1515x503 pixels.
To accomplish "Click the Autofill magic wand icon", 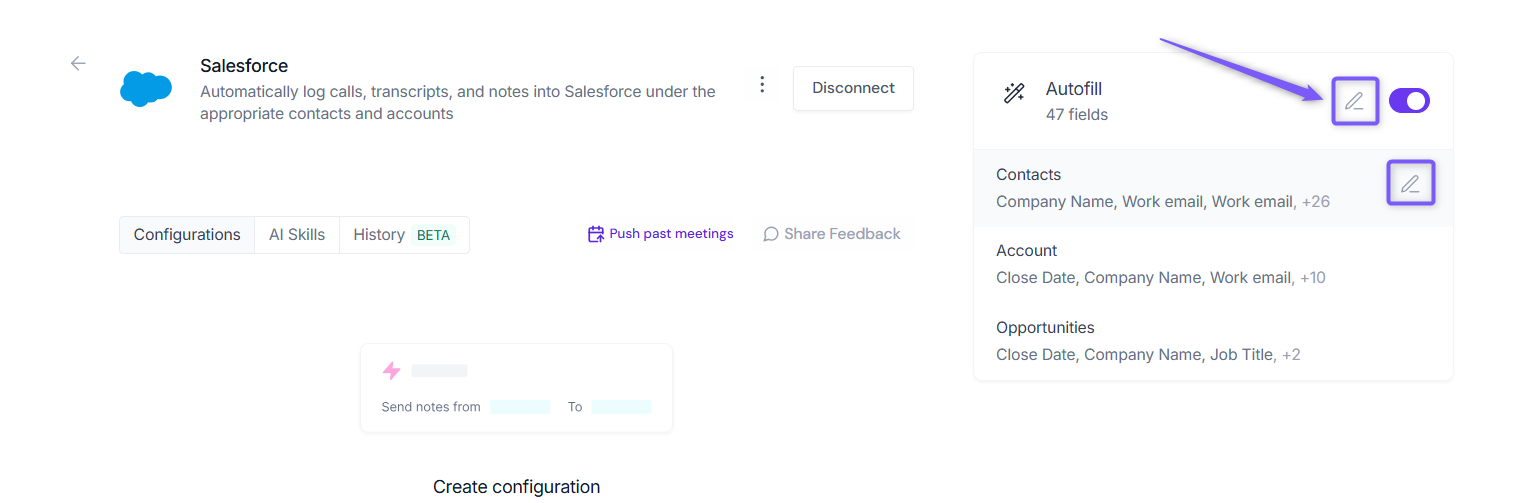I will tap(1014, 94).
